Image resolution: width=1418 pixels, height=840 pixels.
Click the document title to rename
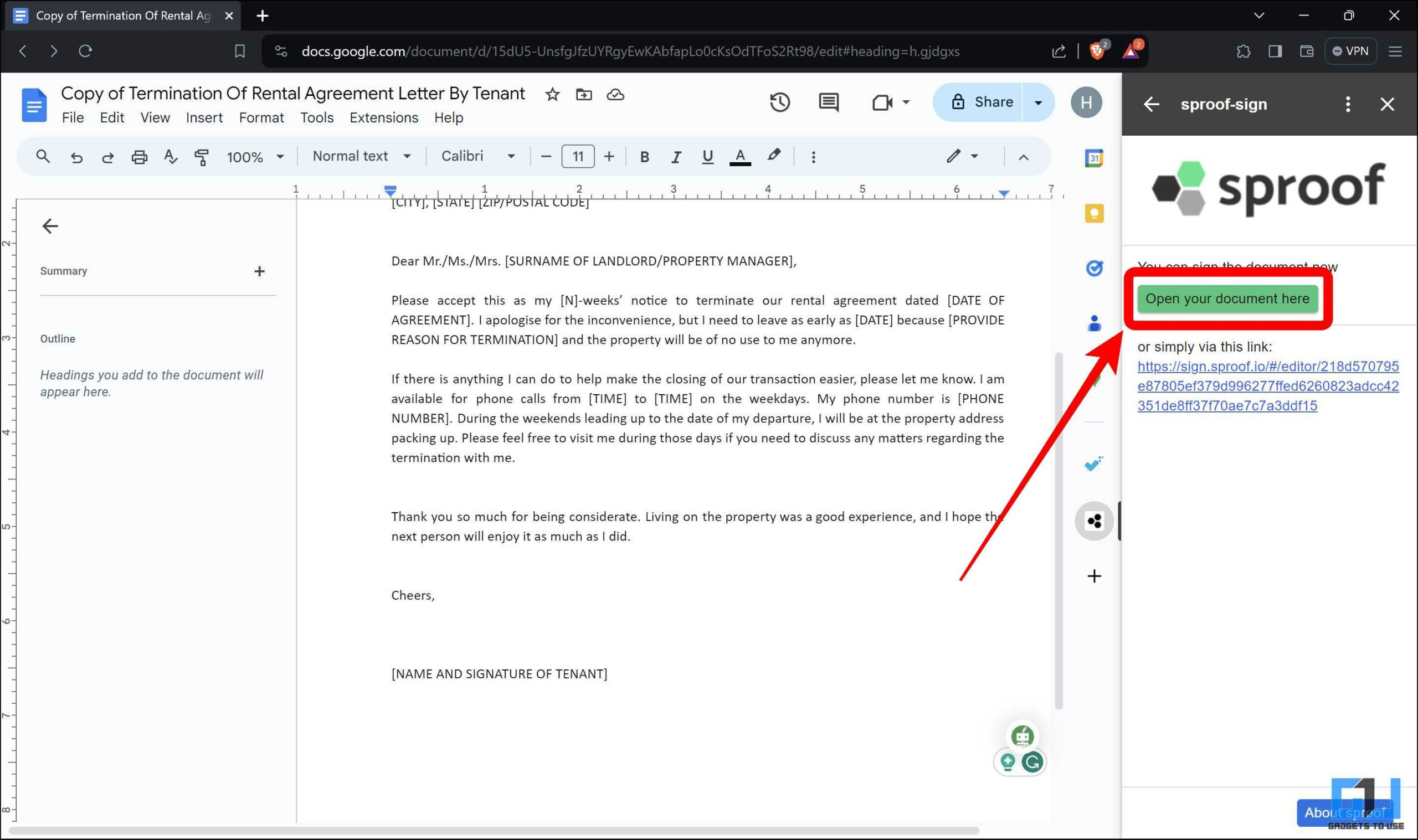tap(292, 94)
